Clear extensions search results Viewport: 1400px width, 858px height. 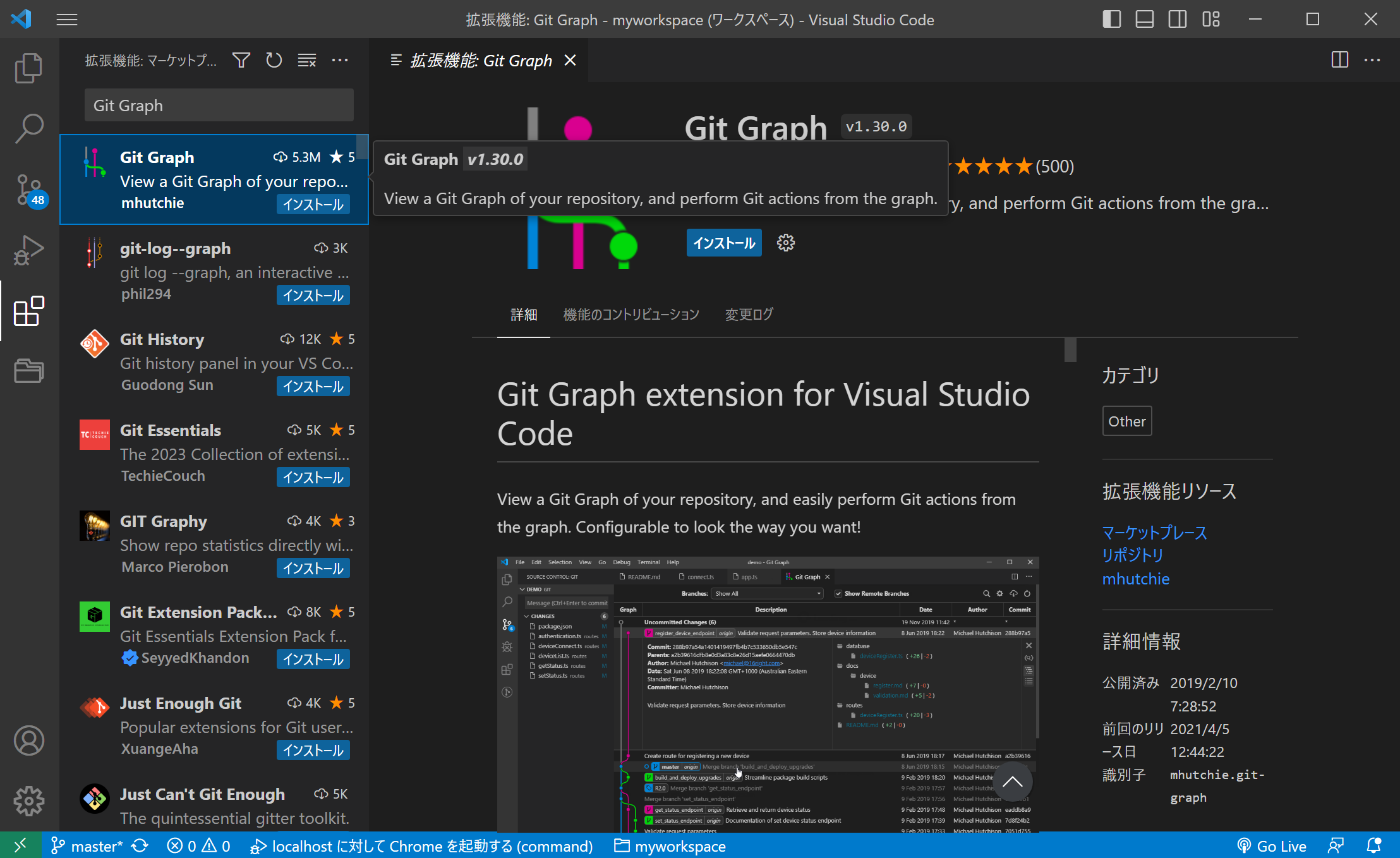point(307,60)
